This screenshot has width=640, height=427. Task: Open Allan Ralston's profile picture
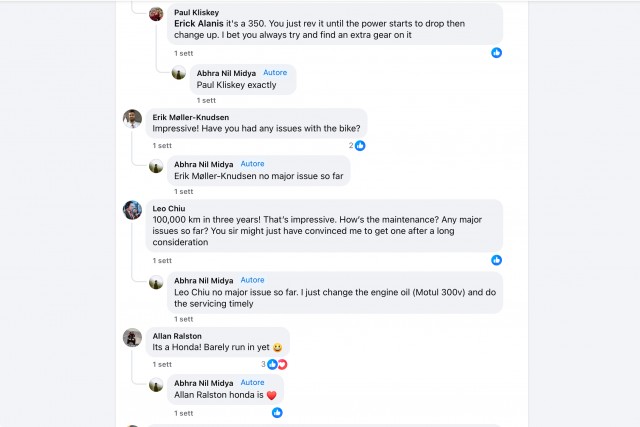132,338
